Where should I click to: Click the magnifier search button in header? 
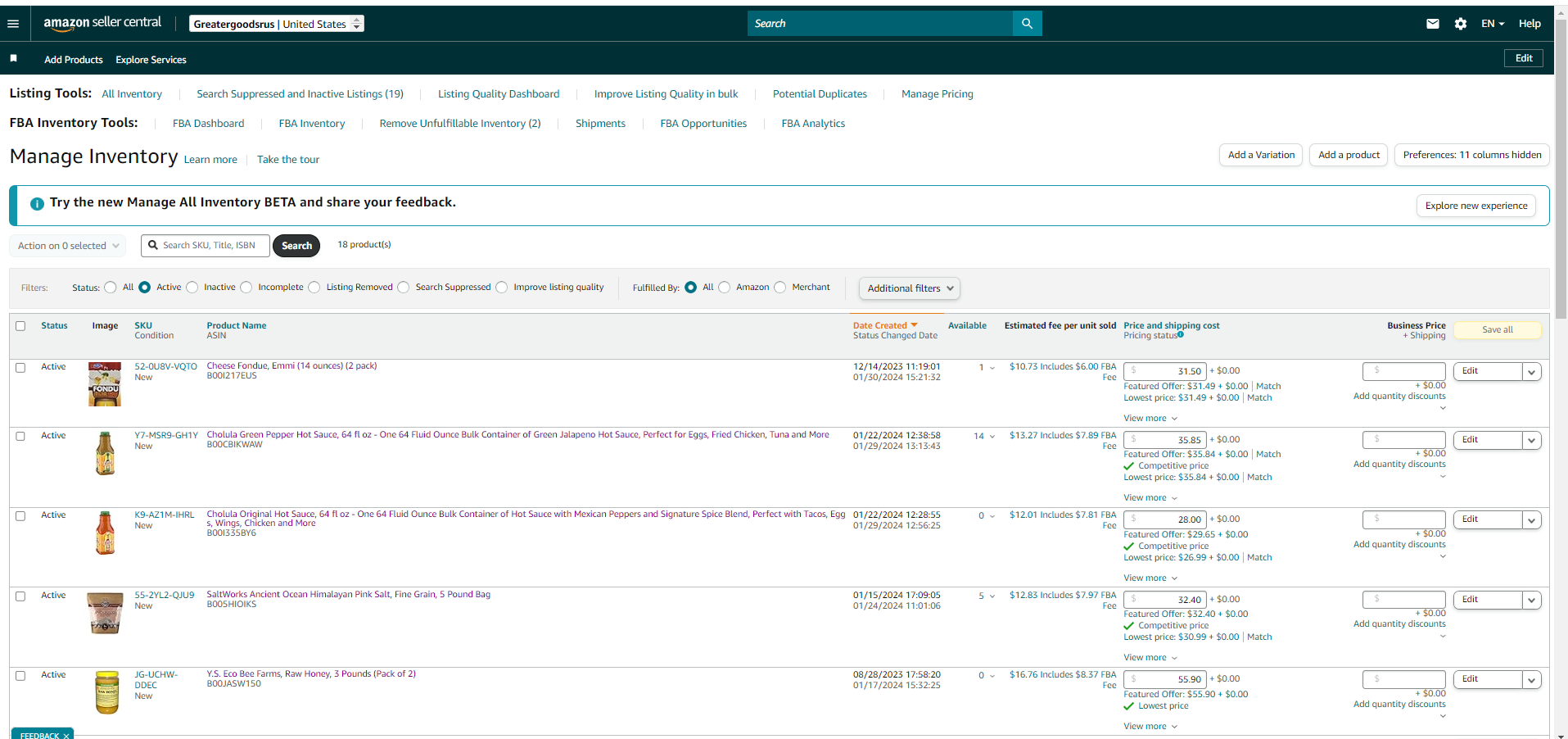pos(1027,24)
